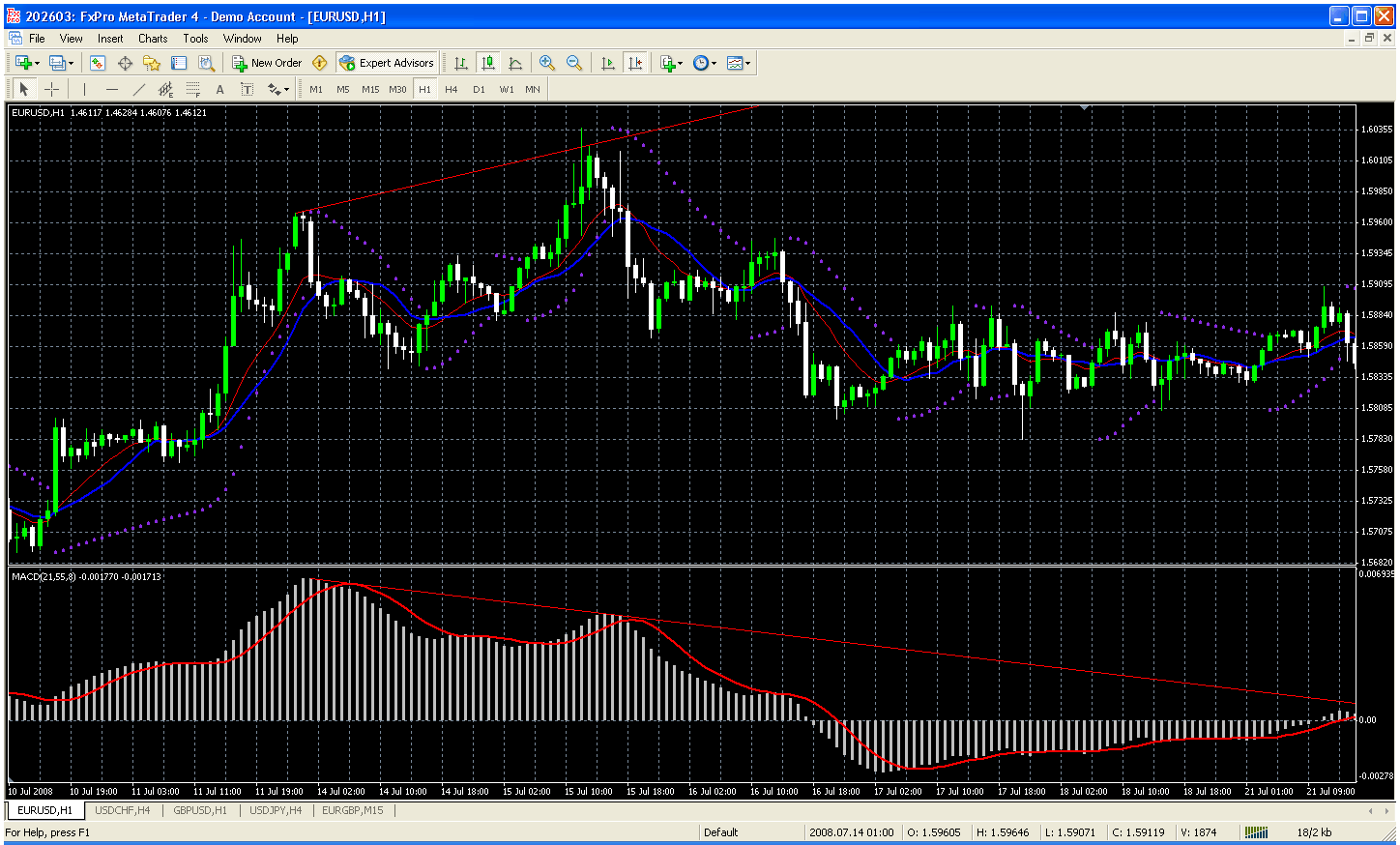Toggle the Expert Advisors button

click(387, 63)
